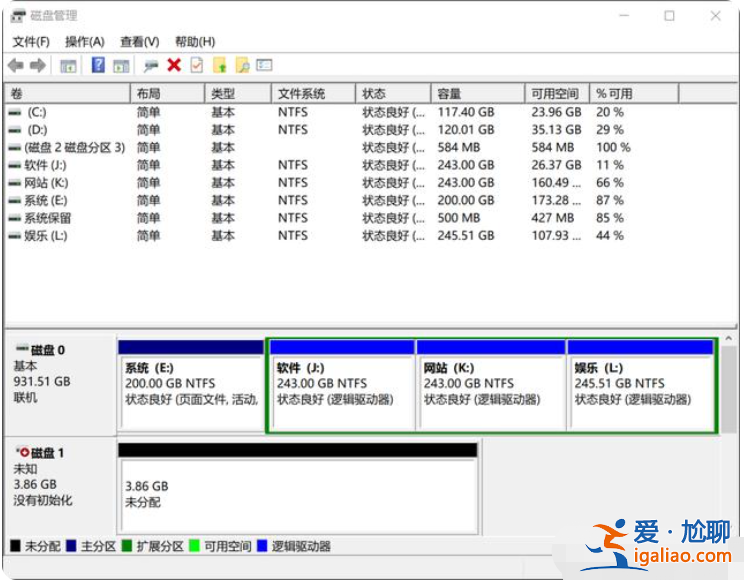Click scroll-up arrow of disk pane scrollbar
Viewport: 744px width, 583px height.
coord(729,340)
